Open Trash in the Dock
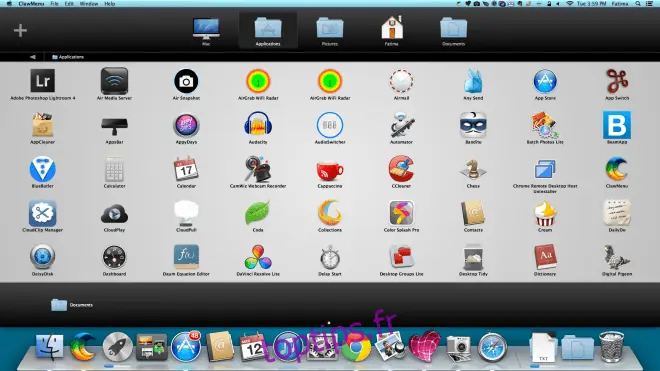The width and height of the screenshot is (660, 371). pyautogui.click(x=611, y=347)
